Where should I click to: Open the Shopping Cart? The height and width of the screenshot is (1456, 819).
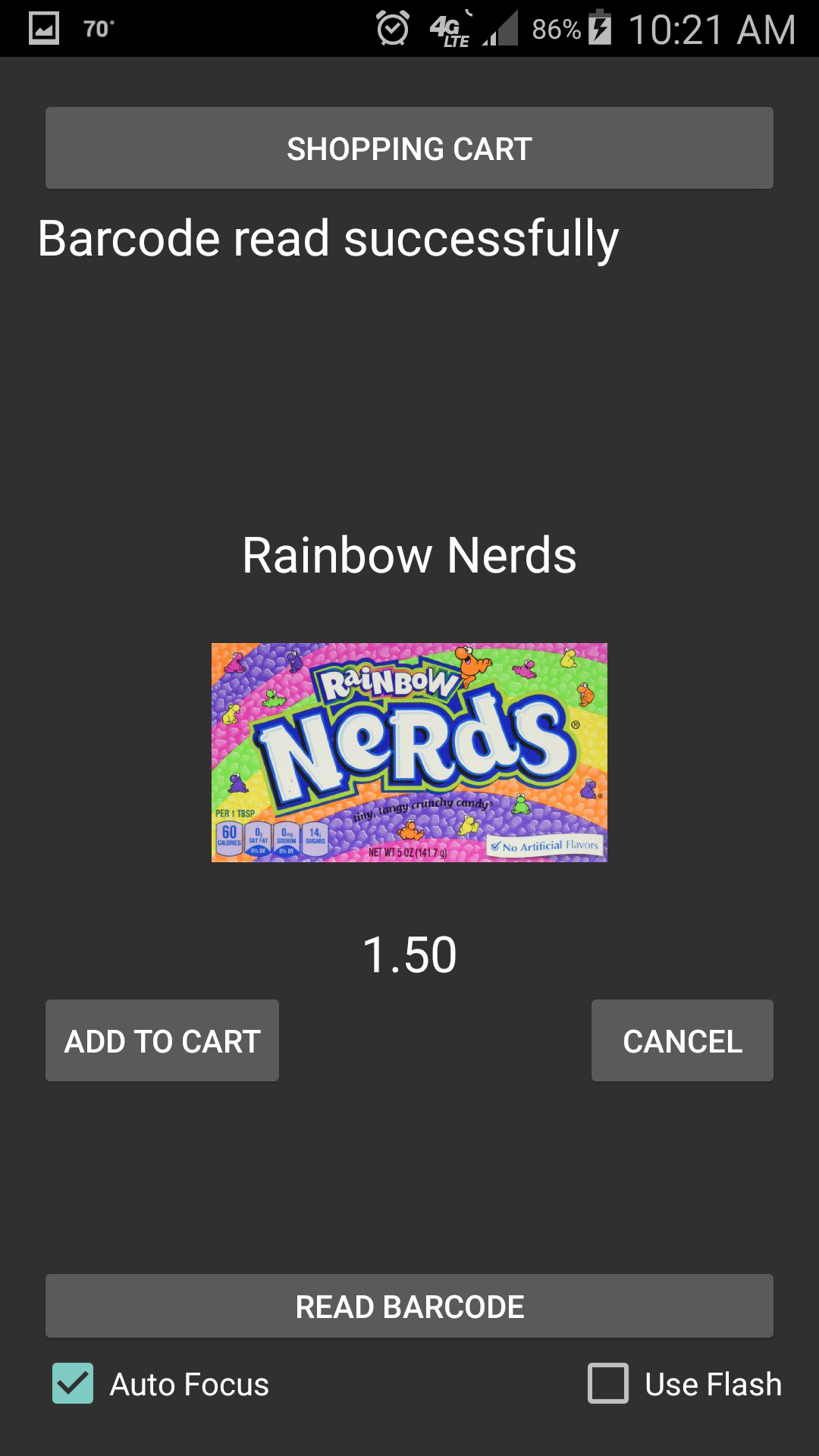pos(409,148)
